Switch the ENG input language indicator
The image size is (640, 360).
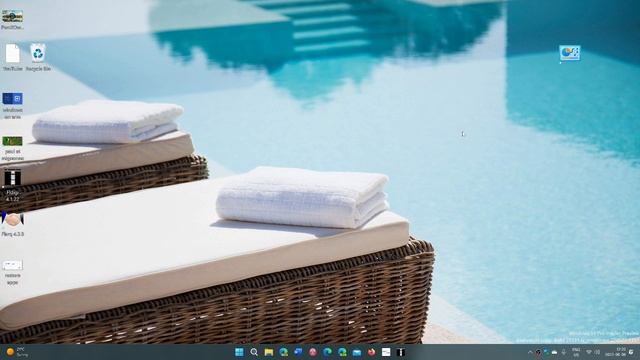pyautogui.click(x=576, y=352)
